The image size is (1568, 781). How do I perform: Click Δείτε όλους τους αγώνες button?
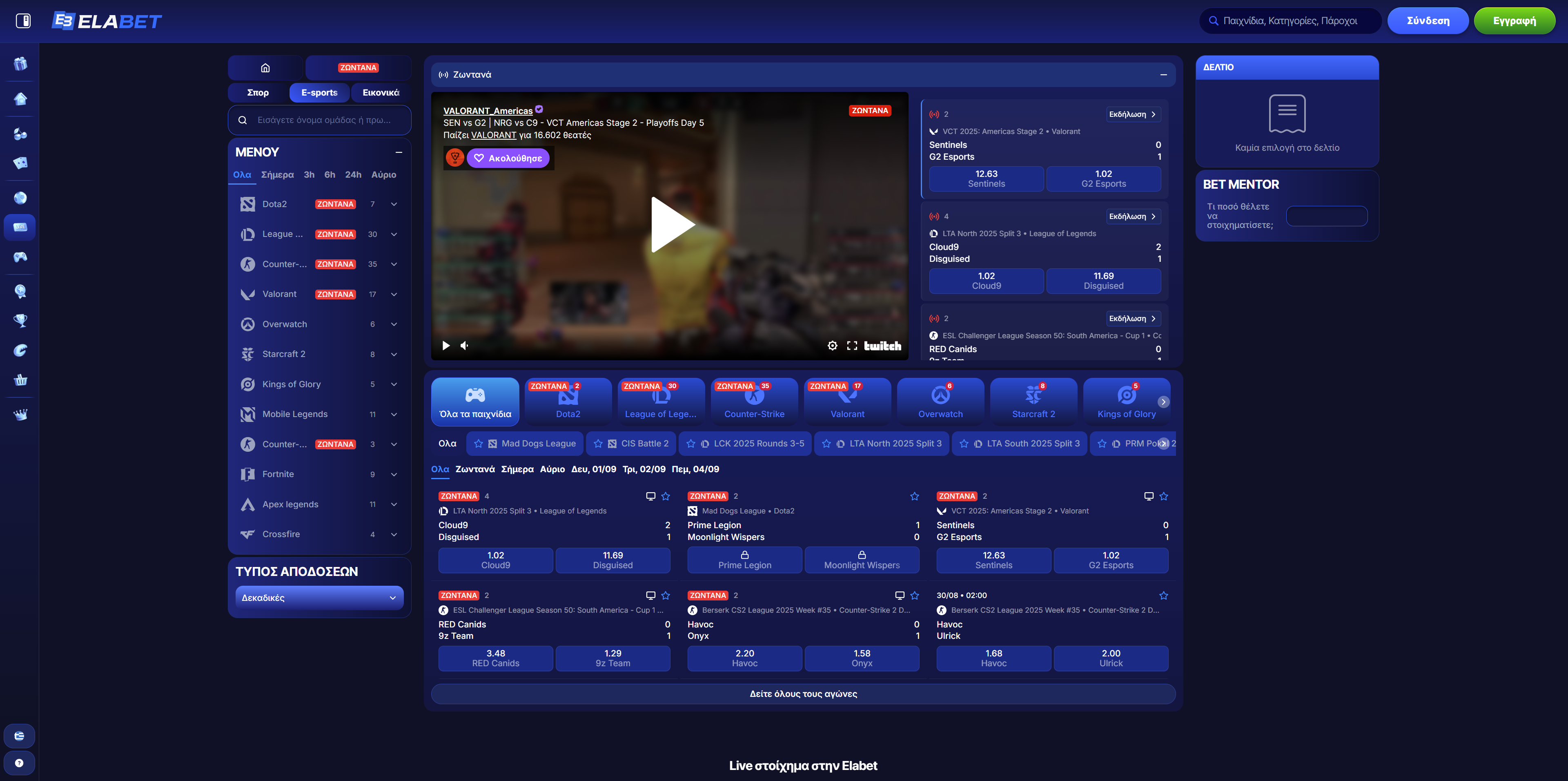[803, 694]
